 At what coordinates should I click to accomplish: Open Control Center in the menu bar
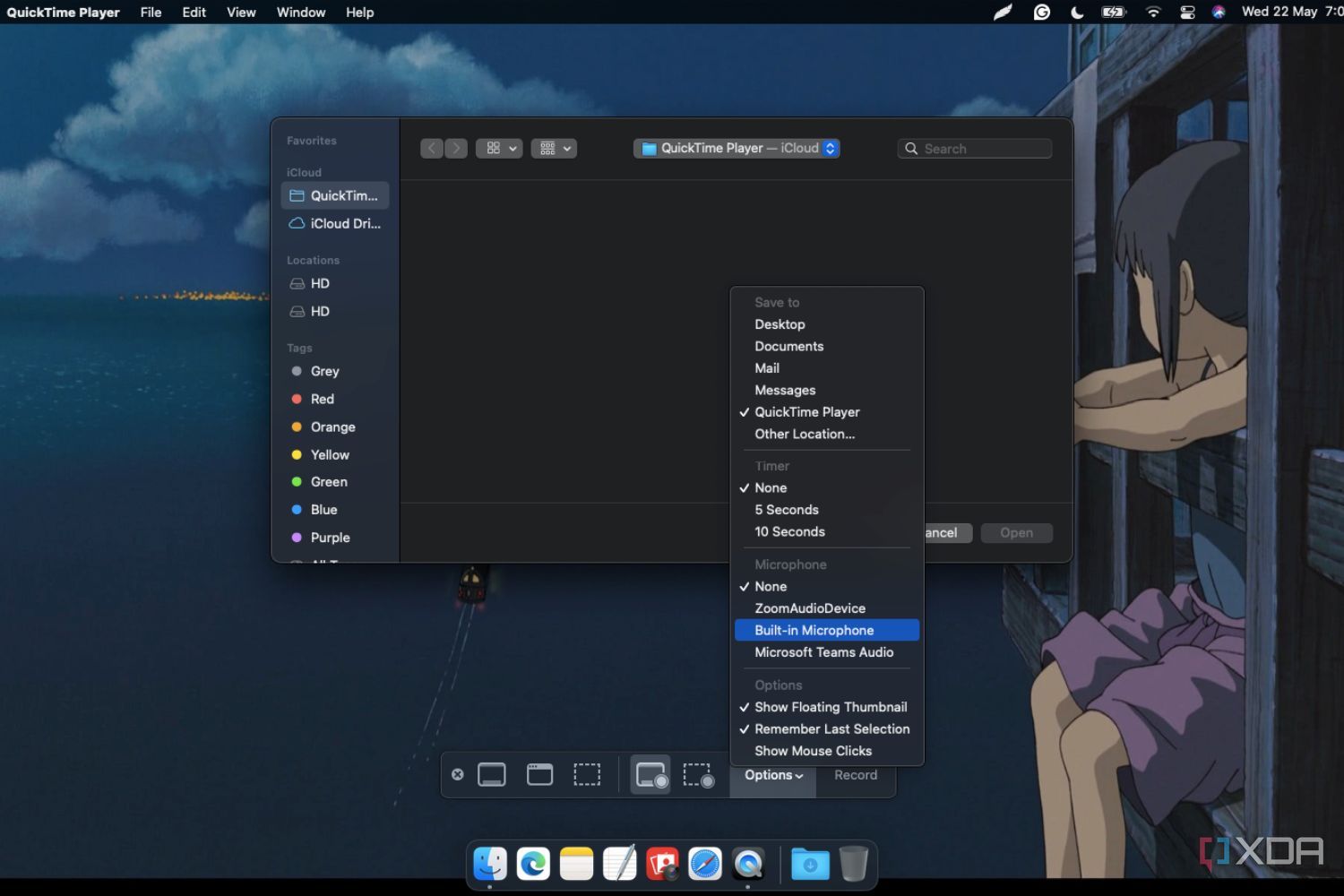1187,12
